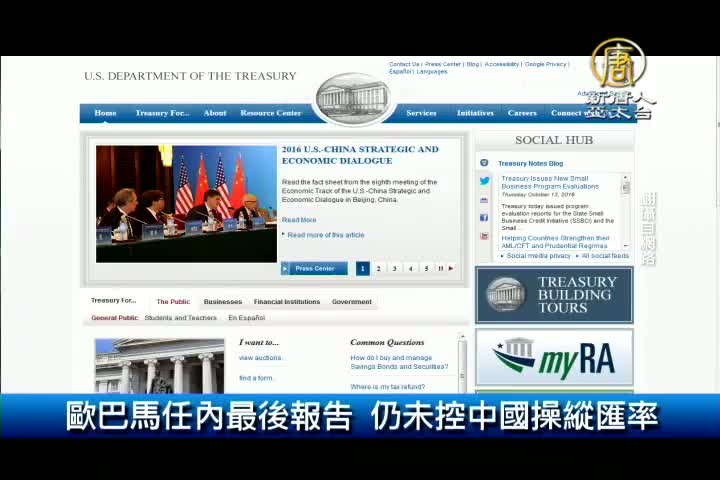Pause the slideshow with the pause button
Image resolution: width=720 pixels, height=480 pixels.
coord(440,268)
